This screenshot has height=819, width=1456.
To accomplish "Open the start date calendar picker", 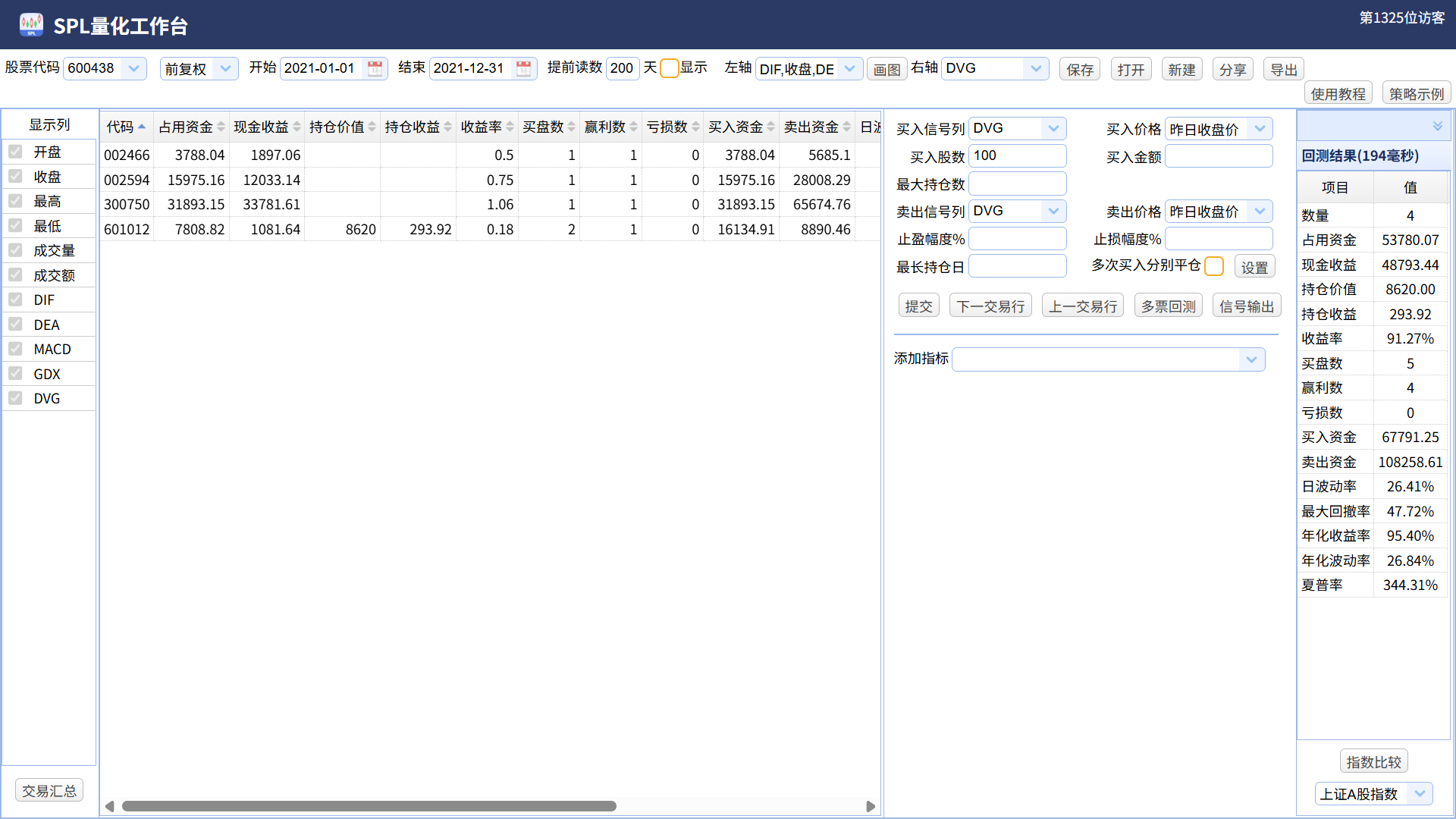I will pyautogui.click(x=375, y=69).
